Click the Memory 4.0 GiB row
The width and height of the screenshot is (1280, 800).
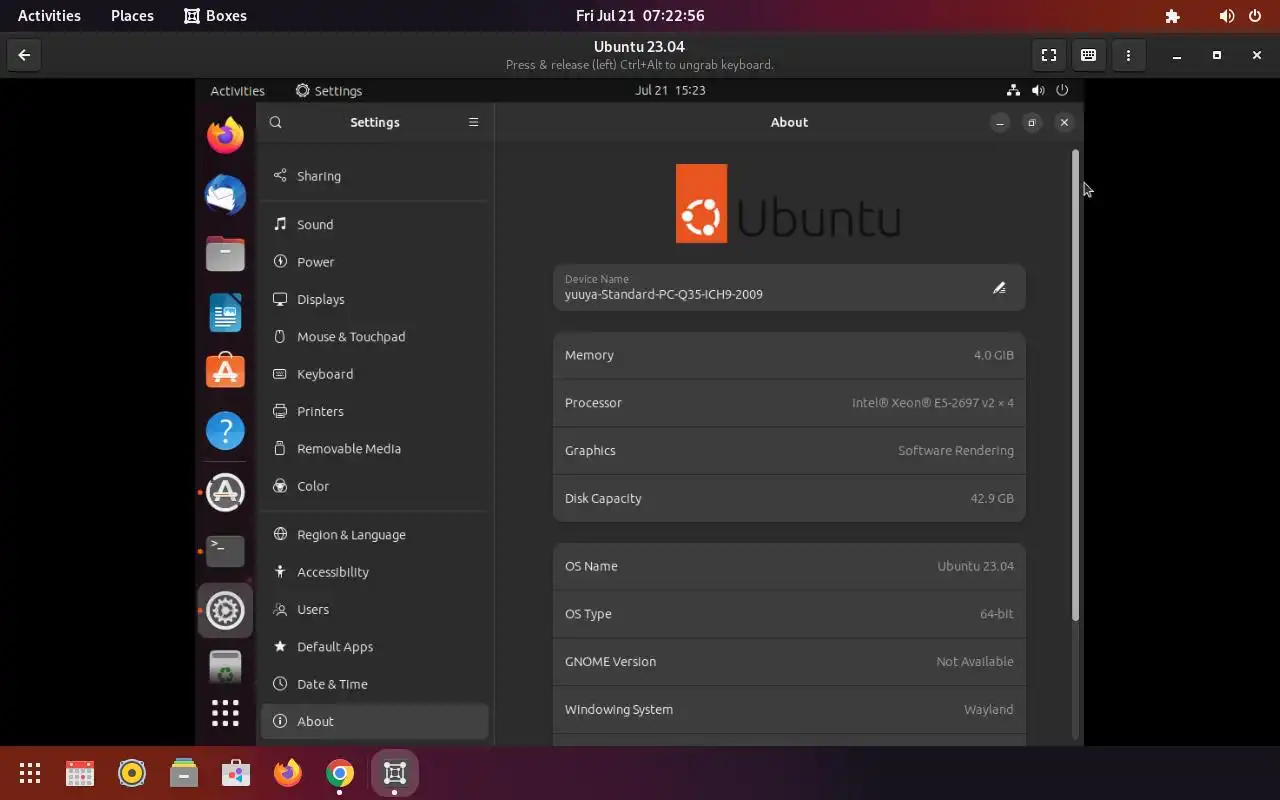pos(789,355)
